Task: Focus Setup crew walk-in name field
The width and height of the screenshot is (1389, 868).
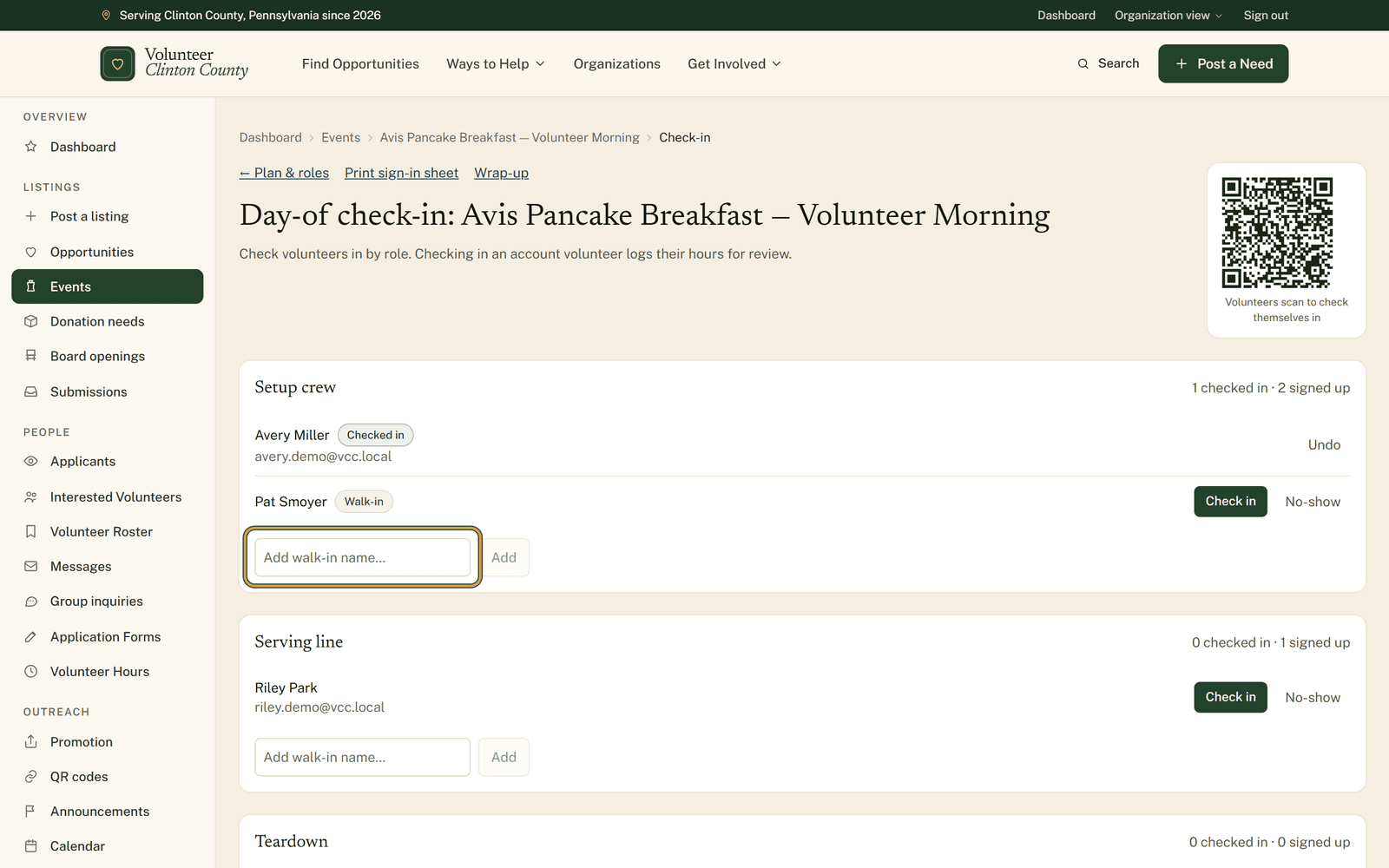Action: click(362, 557)
